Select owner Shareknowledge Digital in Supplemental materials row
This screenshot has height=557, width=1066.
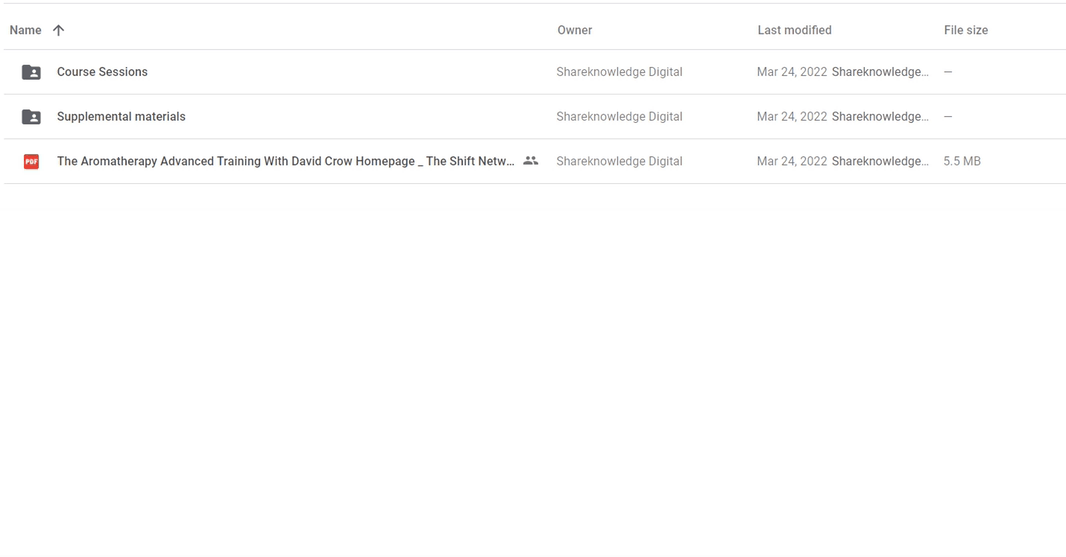[x=619, y=117]
